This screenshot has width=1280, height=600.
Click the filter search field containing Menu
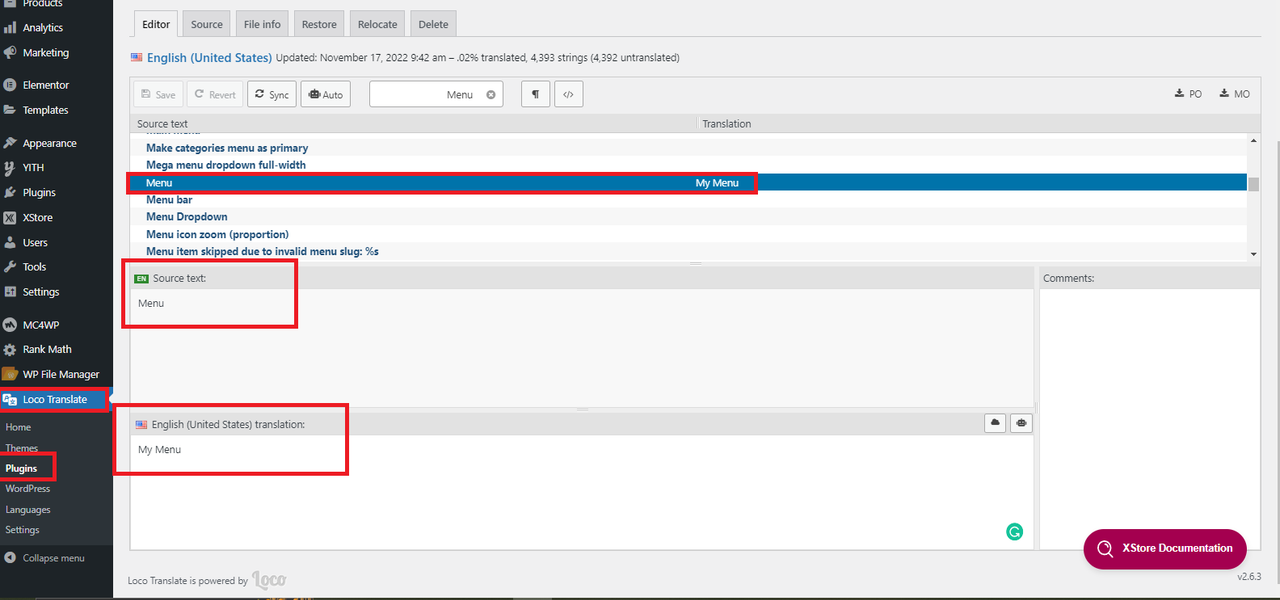[x=436, y=94]
